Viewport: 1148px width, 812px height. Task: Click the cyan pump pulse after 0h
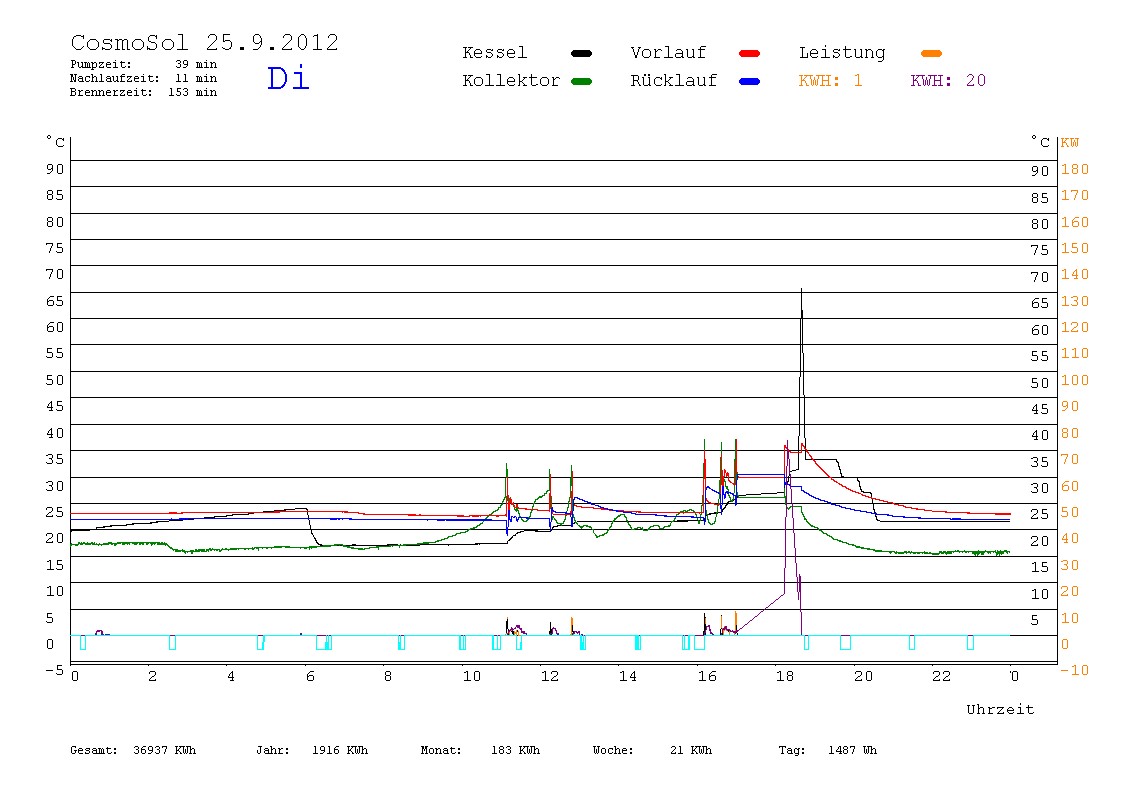[x=83, y=643]
